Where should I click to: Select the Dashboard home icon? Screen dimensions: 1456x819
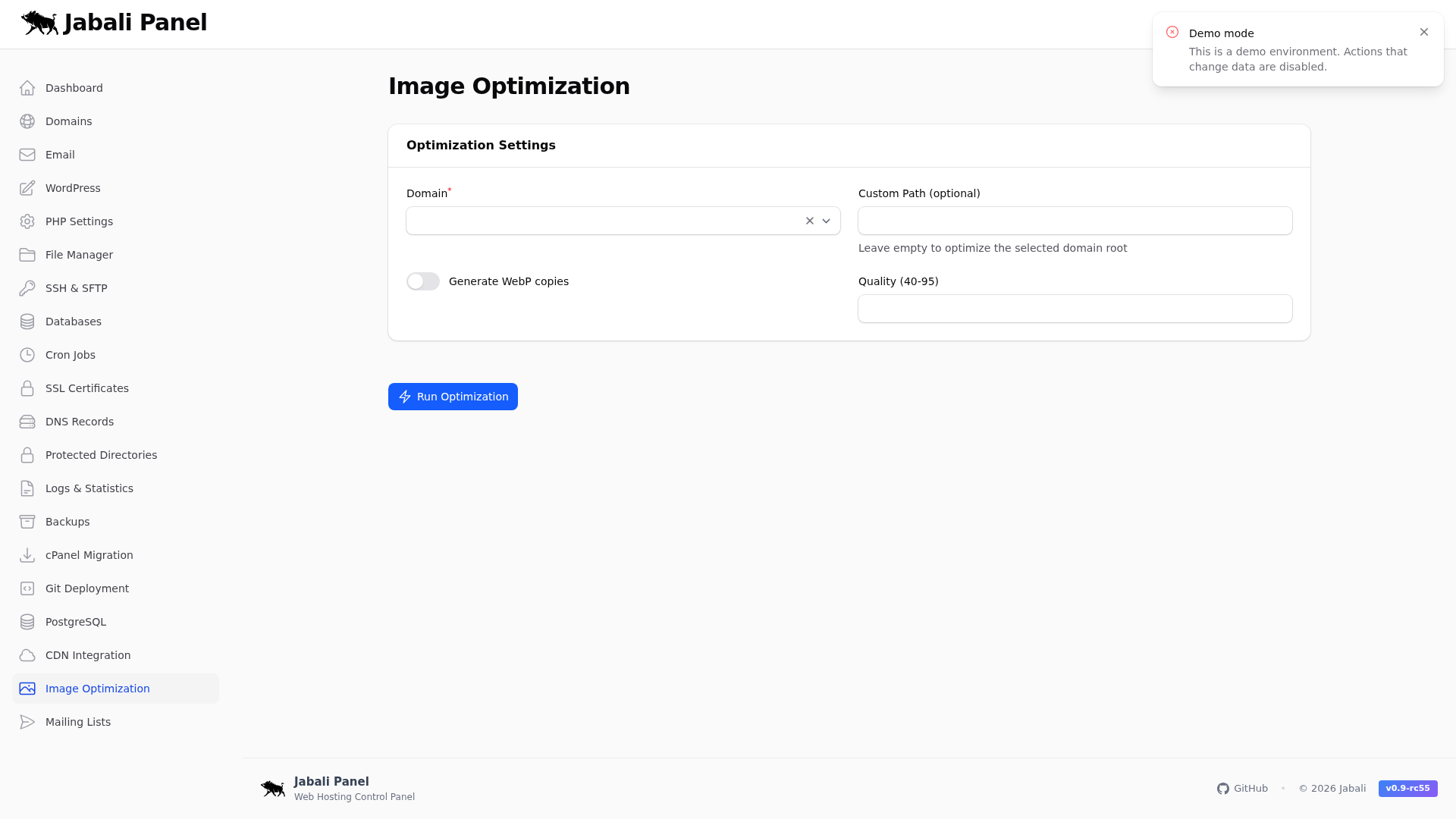tap(27, 88)
